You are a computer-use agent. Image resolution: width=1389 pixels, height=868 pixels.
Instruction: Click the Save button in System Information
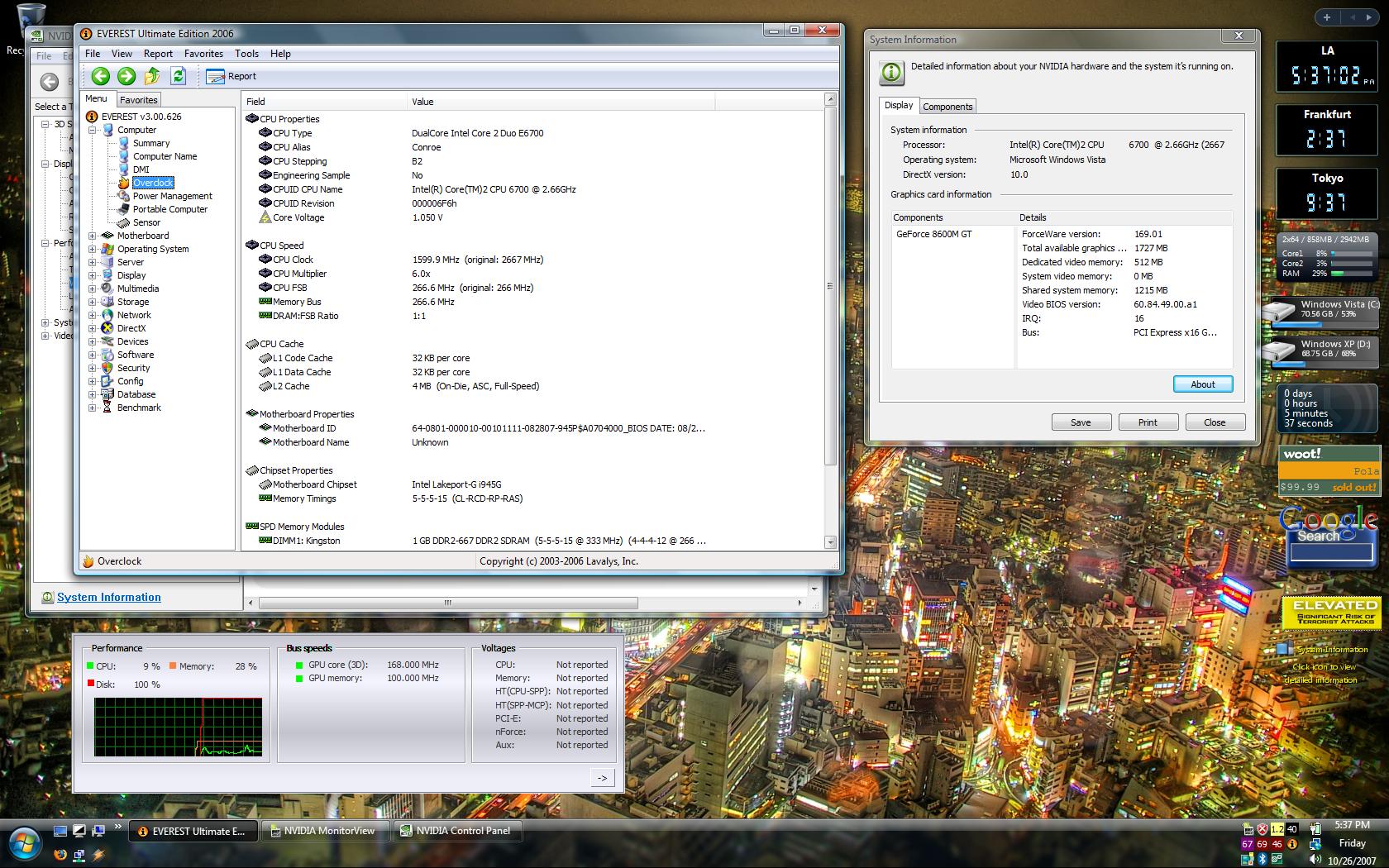(x=1081, y=422)
